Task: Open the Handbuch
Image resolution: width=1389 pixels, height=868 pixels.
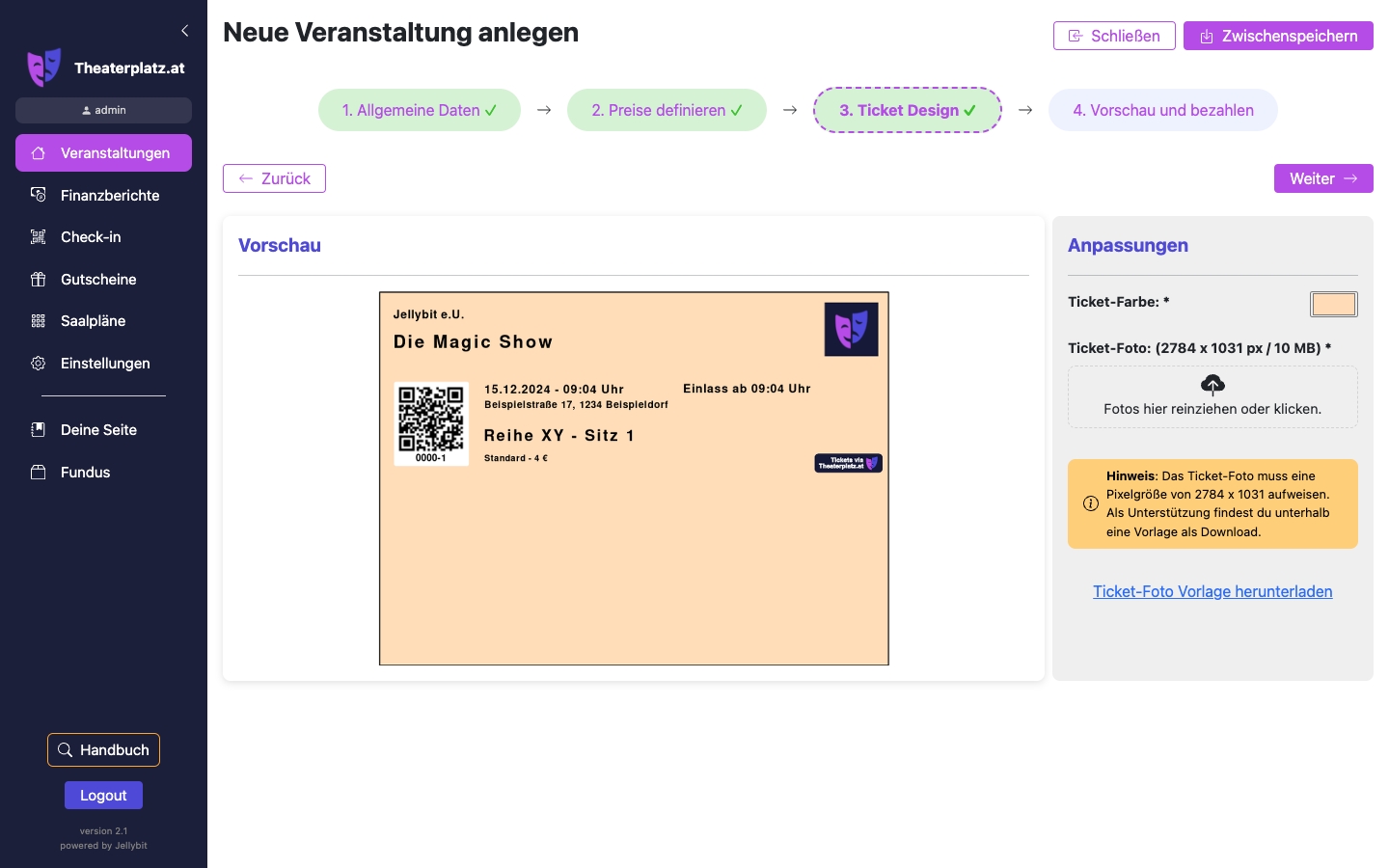Action: [103, 749]
